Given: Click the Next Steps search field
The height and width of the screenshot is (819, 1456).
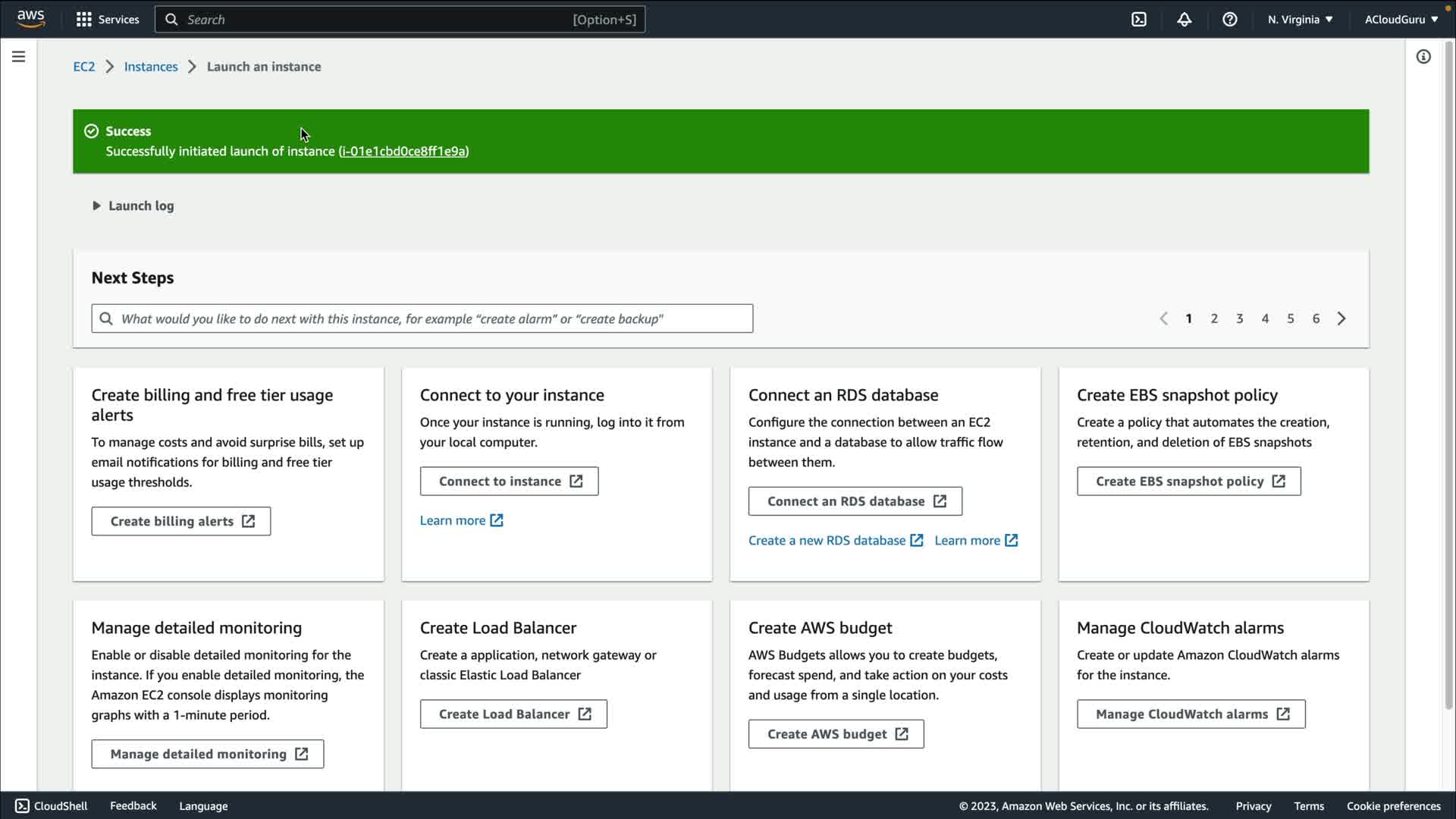Looking at the screenshot, I should tap(422, 318).
